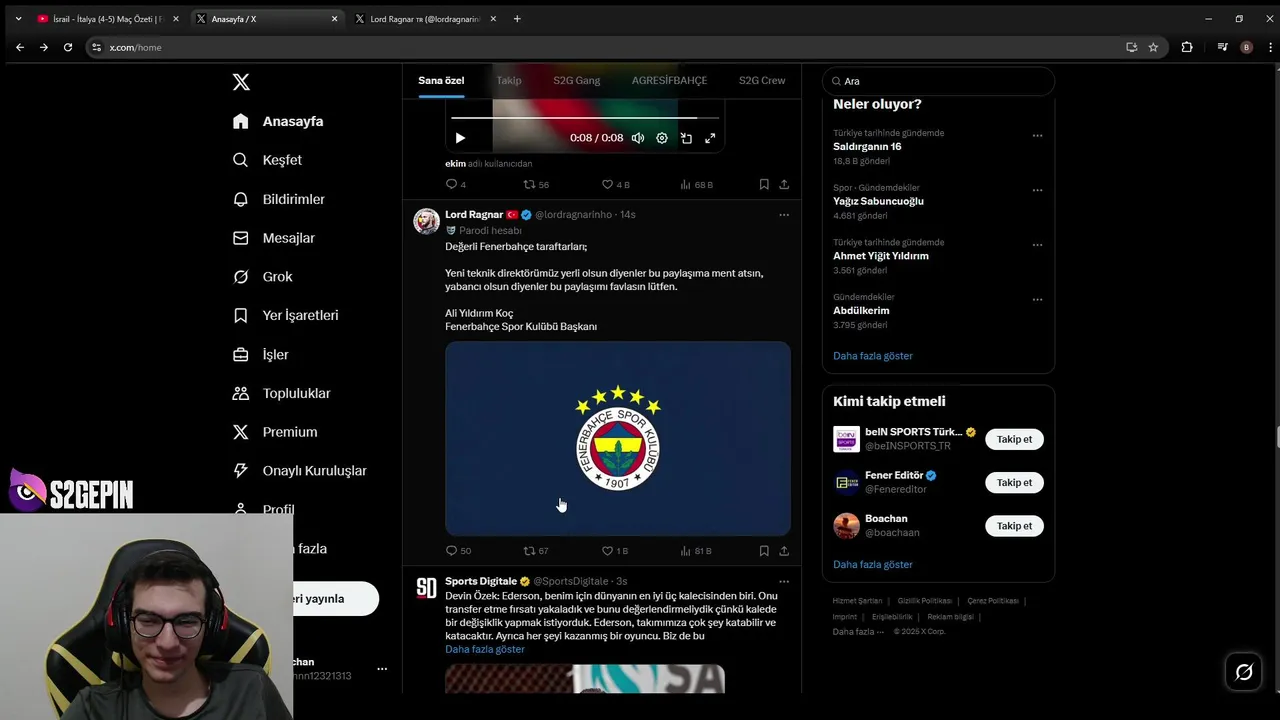1280x720 pixels.
Task: Show more follow suggestions
Action: [x=873, y=565]
